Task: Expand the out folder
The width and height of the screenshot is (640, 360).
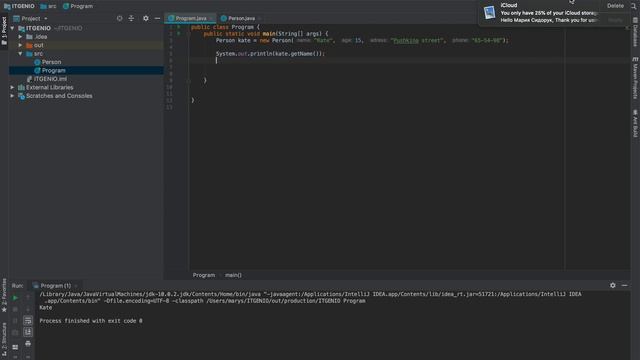Action: coord(20,45)
